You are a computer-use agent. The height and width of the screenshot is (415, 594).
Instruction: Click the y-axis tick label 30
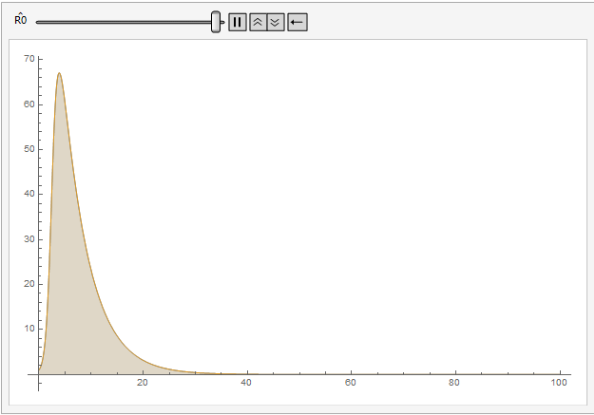coord(29,239)
